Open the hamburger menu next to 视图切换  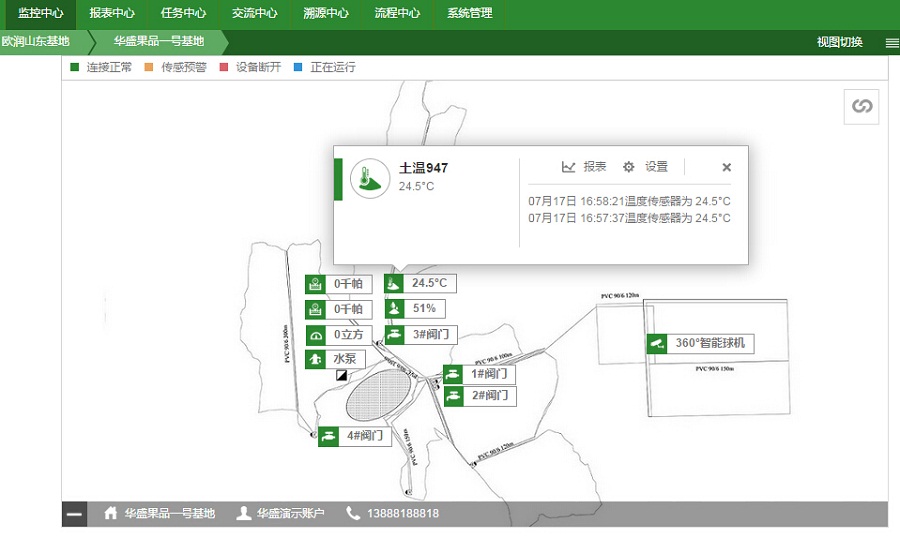pos(891,43)
